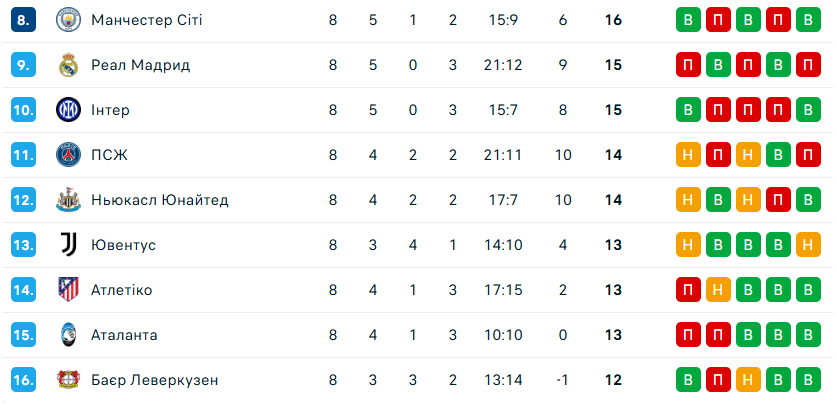Screen dimensions: 836x405
Task: Select the Atalanta club crest
Action: 68,335
